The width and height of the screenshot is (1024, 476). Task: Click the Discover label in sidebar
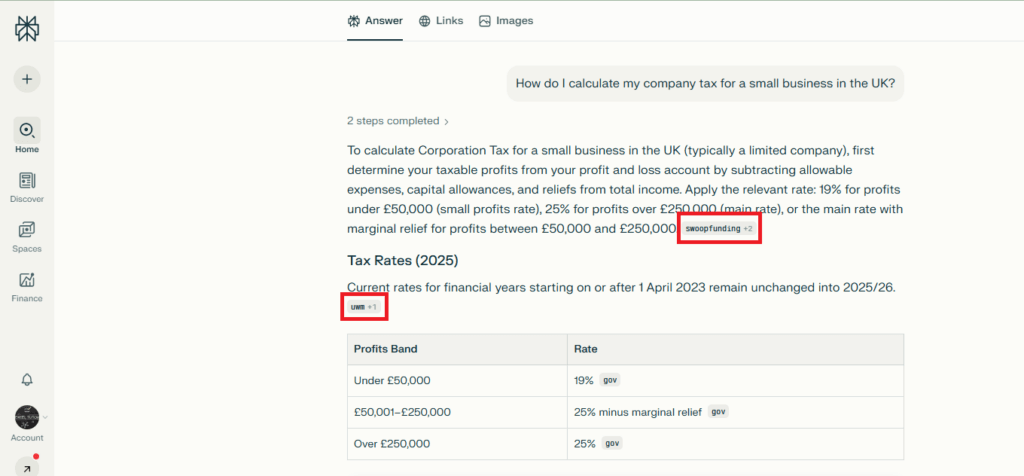pos(27,199)
